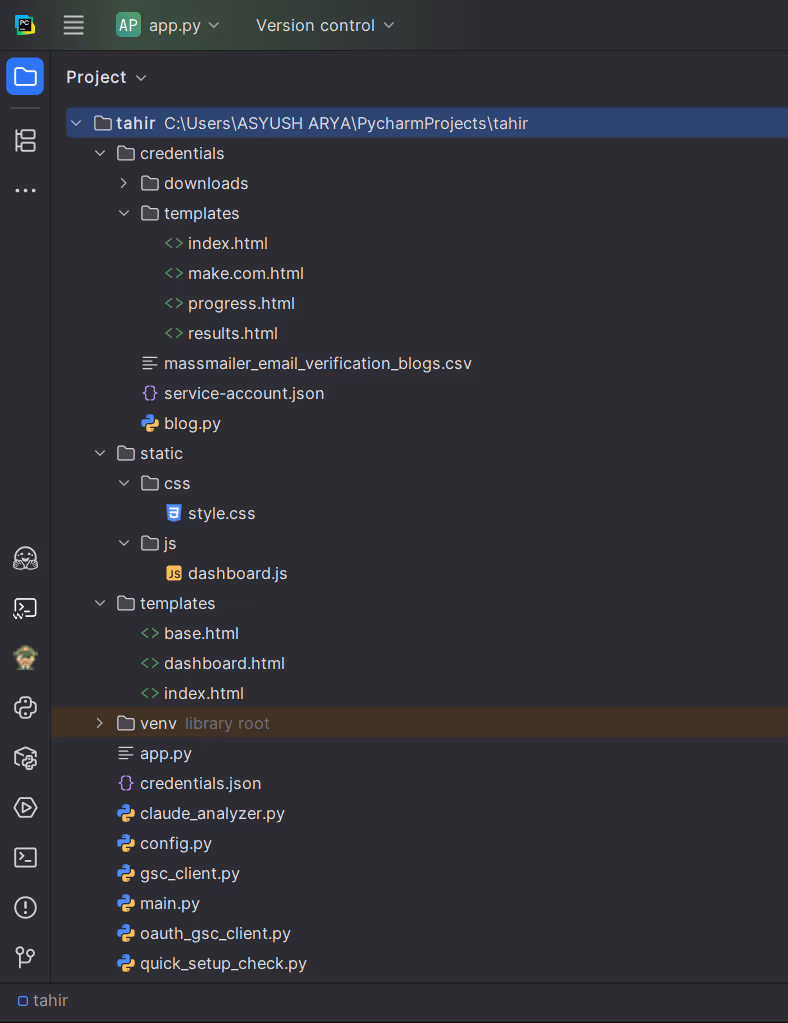The image size is (788, 1023).
Task: Open the Terminal tool window
Action: pos(25,857)
